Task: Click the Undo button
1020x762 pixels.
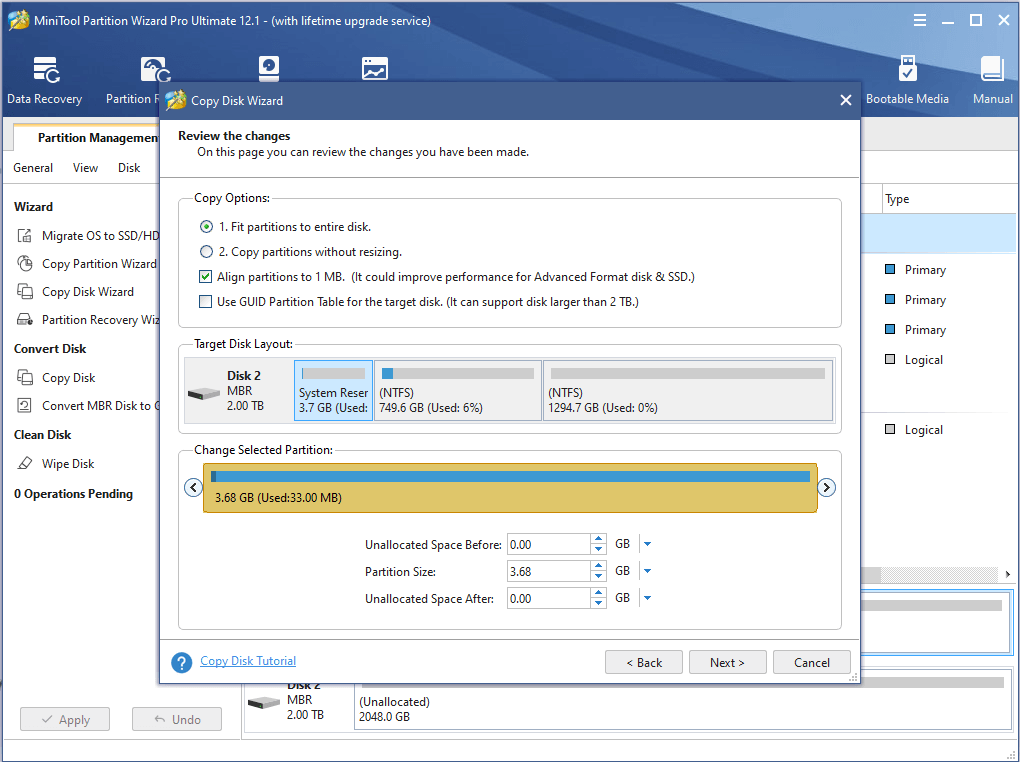Action: pyautogui.click(x=177, y=719)
